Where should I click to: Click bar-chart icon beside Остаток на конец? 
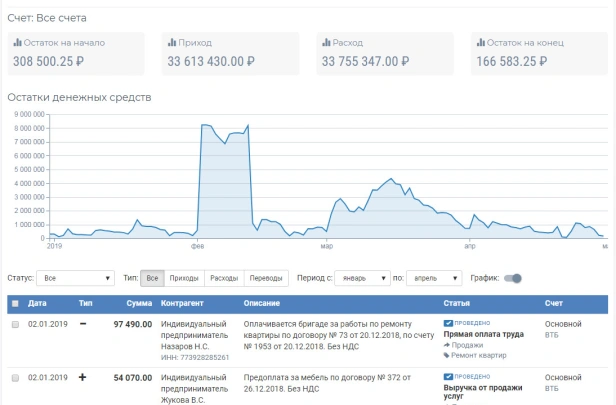point(480,42)
